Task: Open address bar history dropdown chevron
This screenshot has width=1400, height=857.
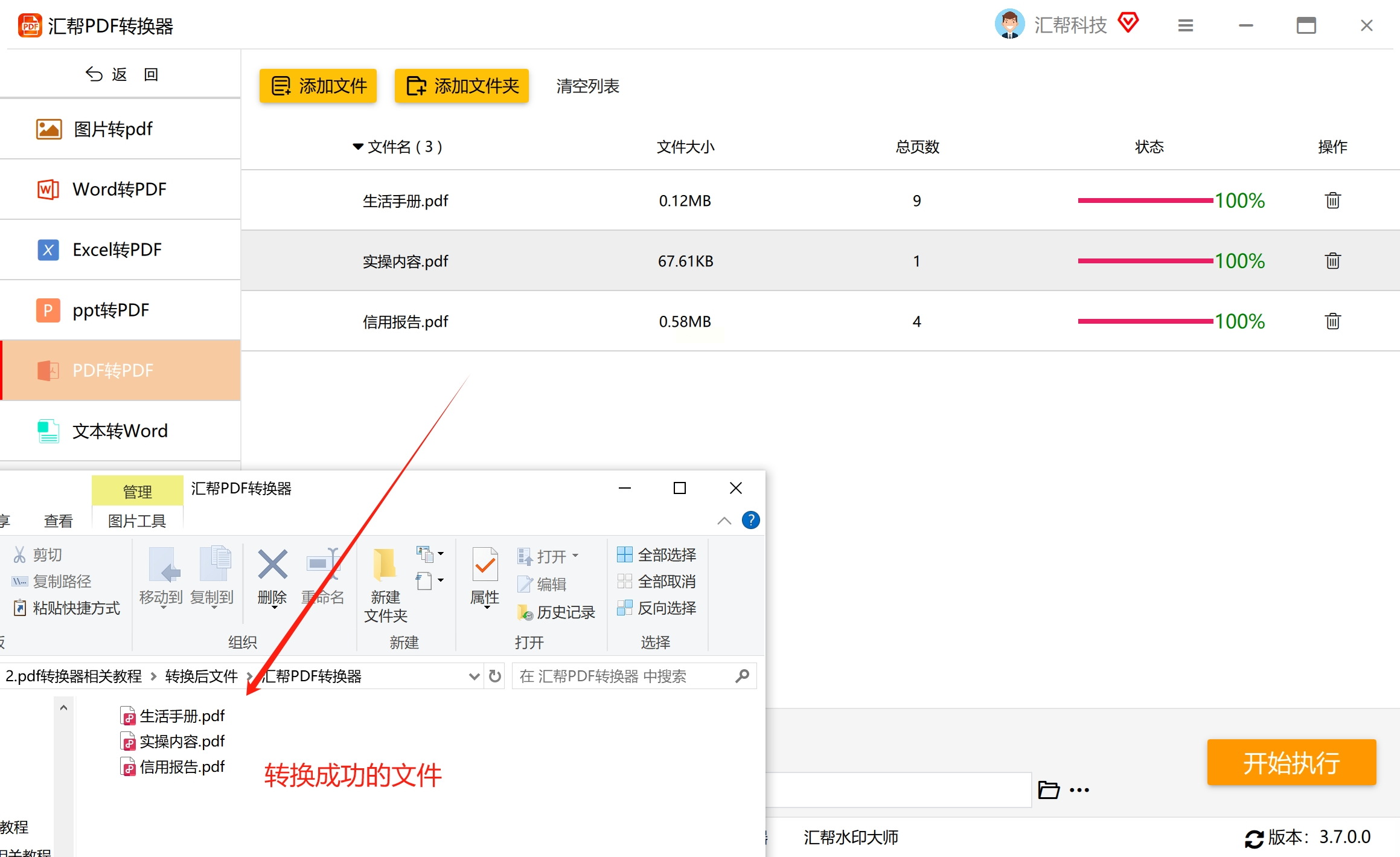Action: (x=474, y=676)
